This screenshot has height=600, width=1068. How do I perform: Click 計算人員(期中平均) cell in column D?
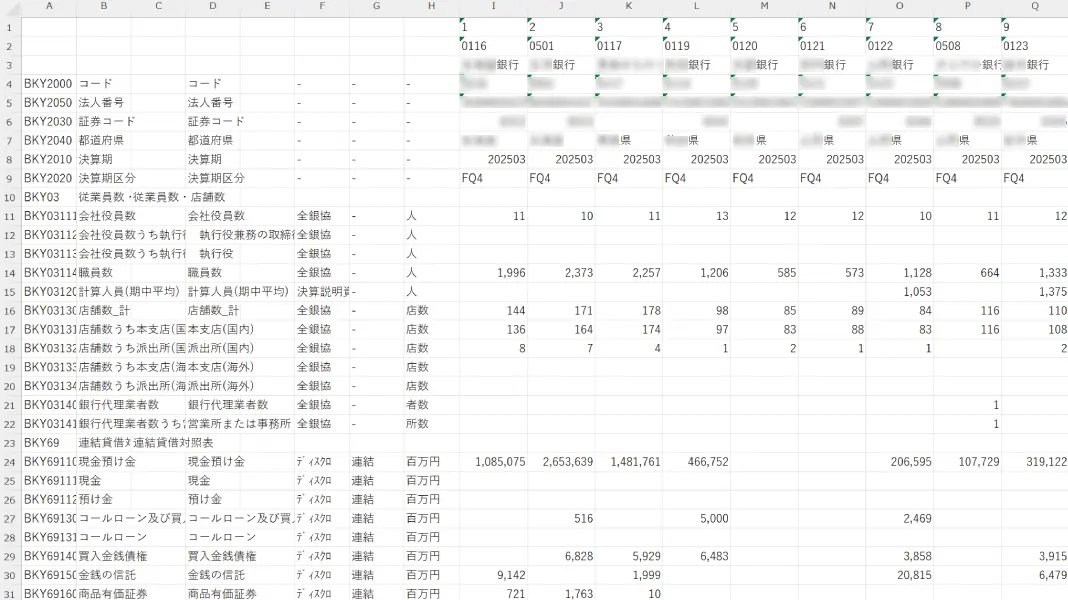coord(238,291)
